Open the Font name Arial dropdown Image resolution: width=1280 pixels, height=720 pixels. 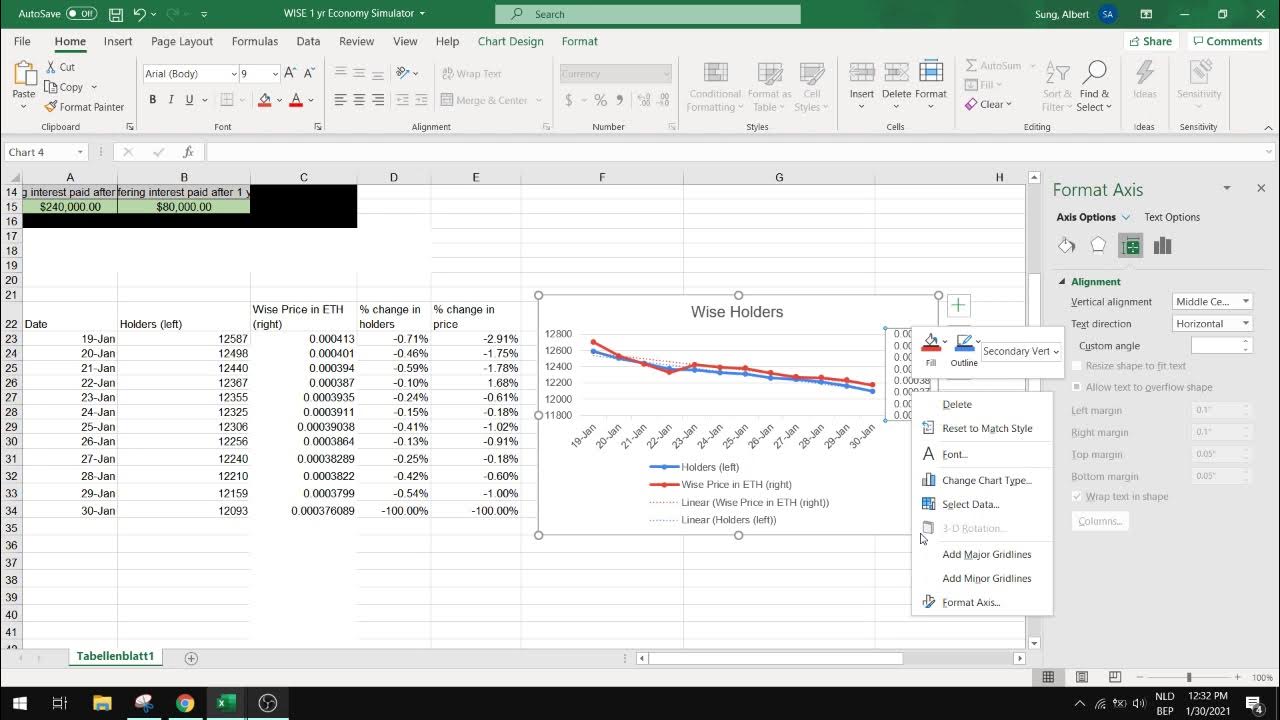pos(234,74)
